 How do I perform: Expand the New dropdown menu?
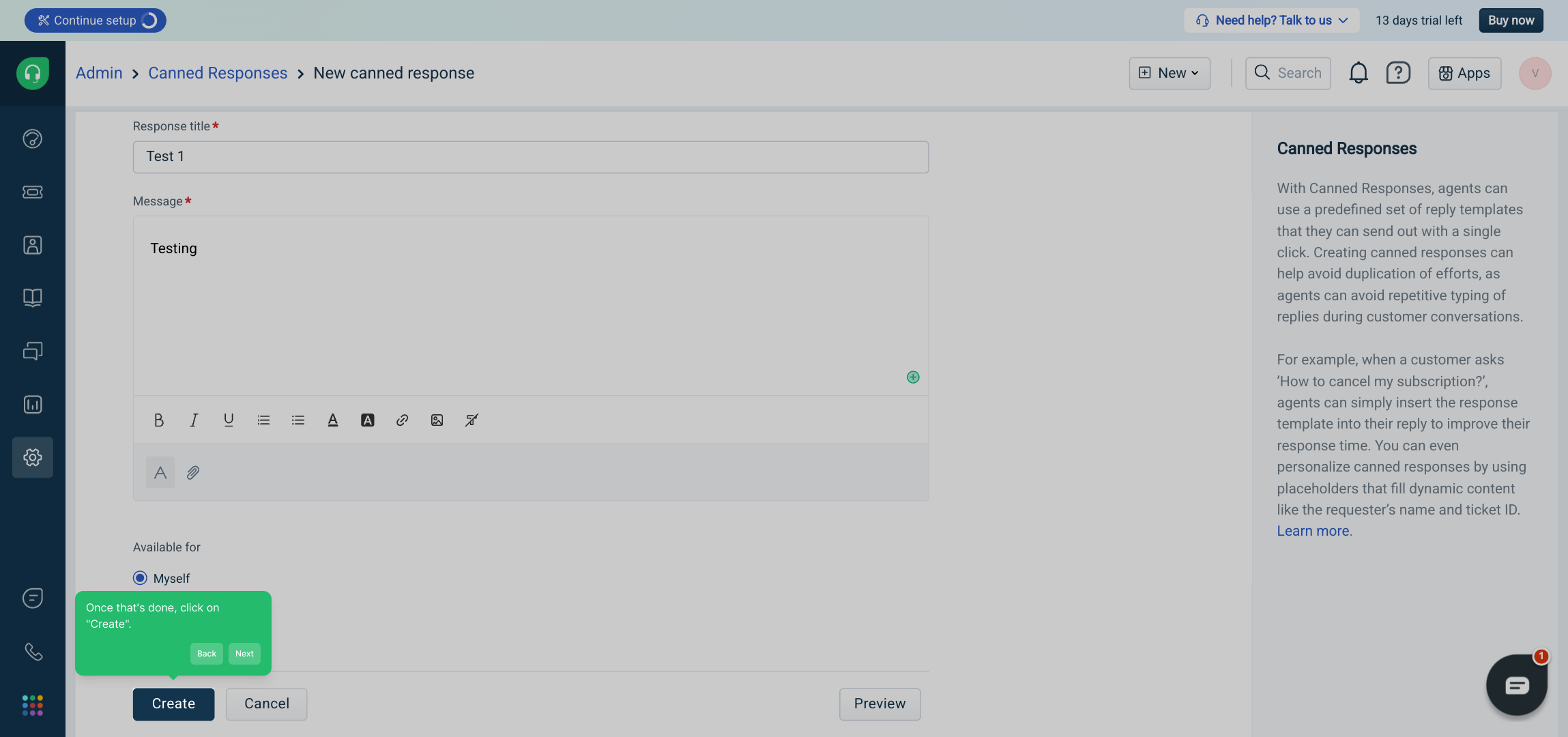click(x=1170, y=73)
